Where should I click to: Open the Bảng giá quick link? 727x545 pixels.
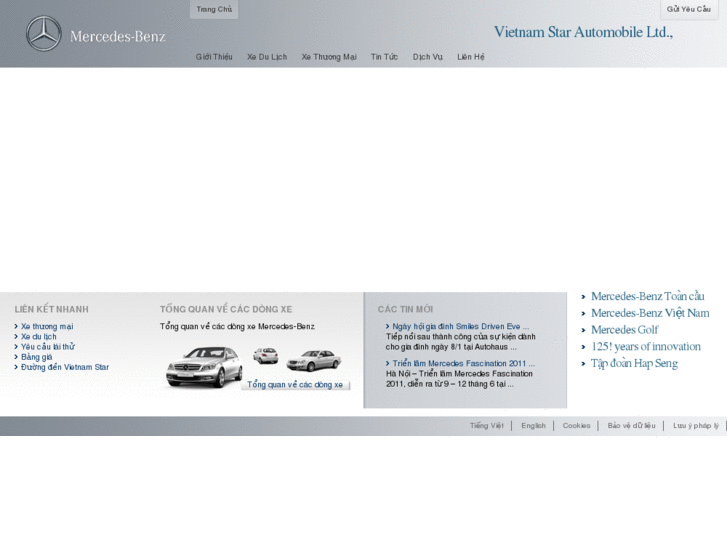(36, 357)
